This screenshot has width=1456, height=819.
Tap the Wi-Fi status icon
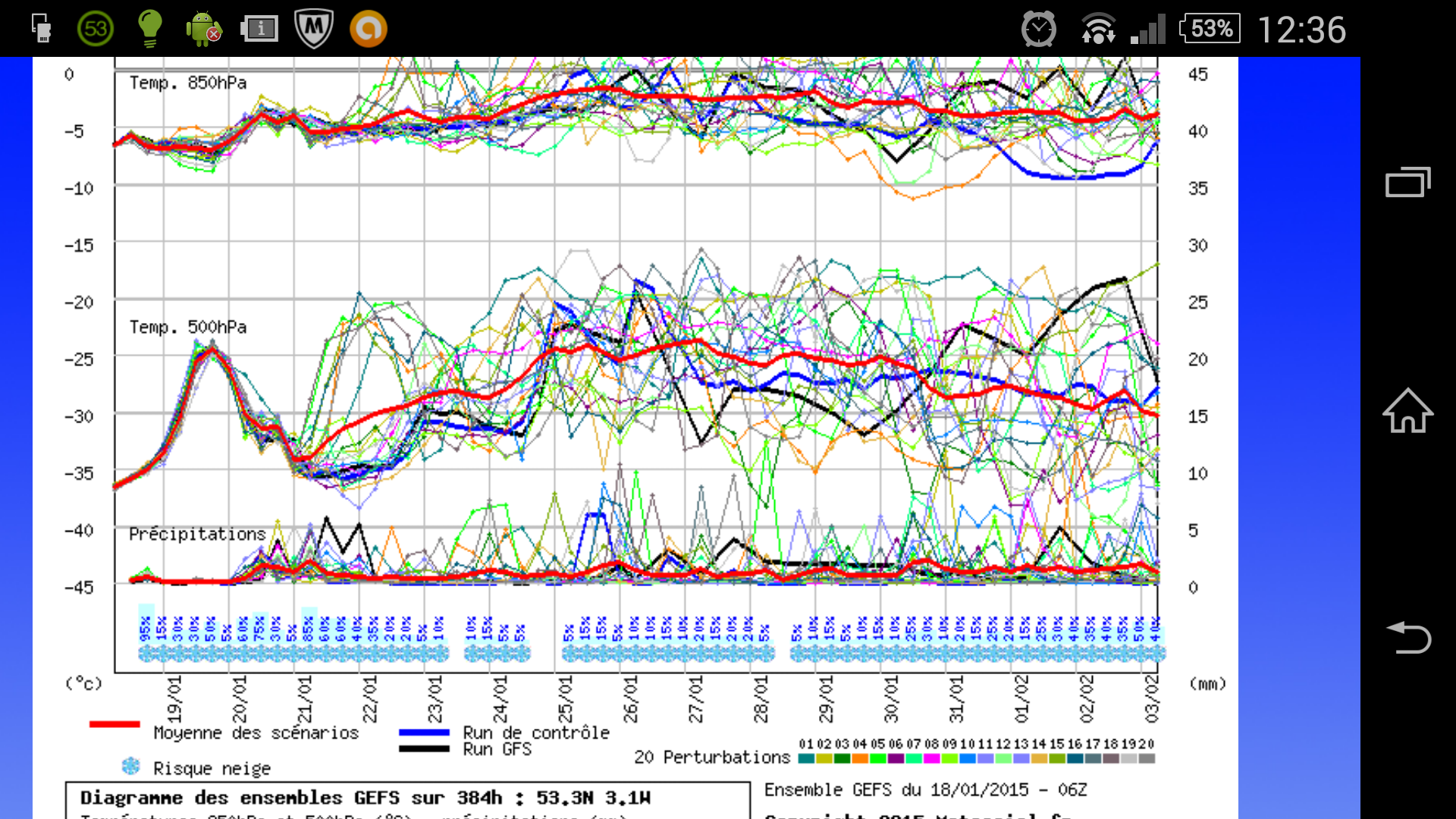[x=1098, y=30]
